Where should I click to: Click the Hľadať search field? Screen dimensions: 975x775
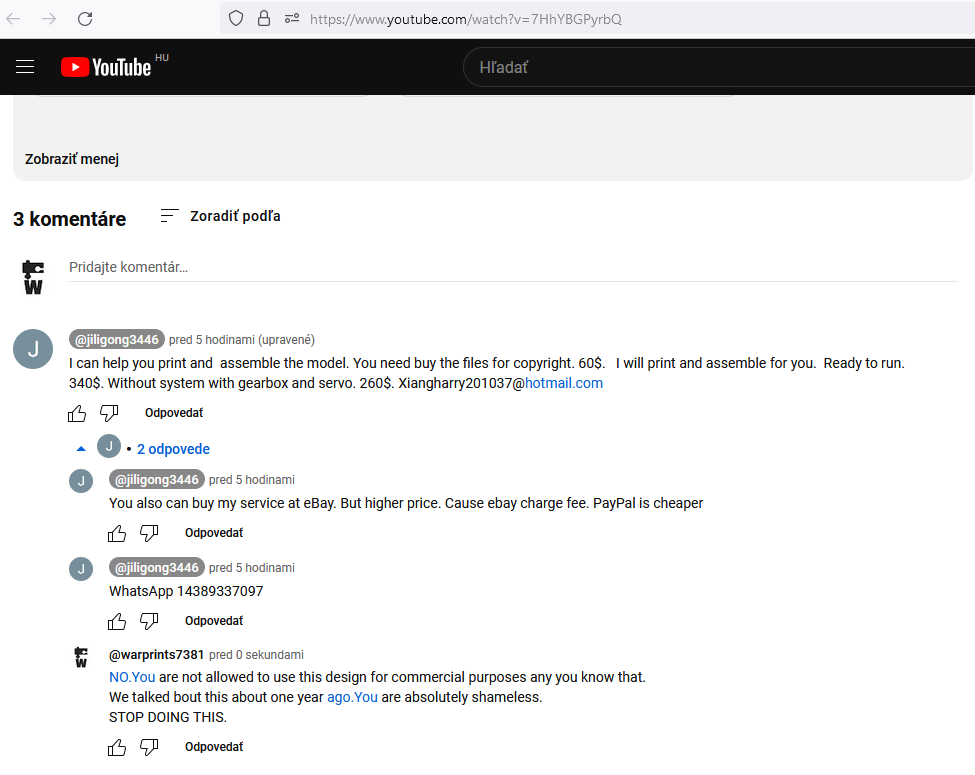[x=700, y=67]
